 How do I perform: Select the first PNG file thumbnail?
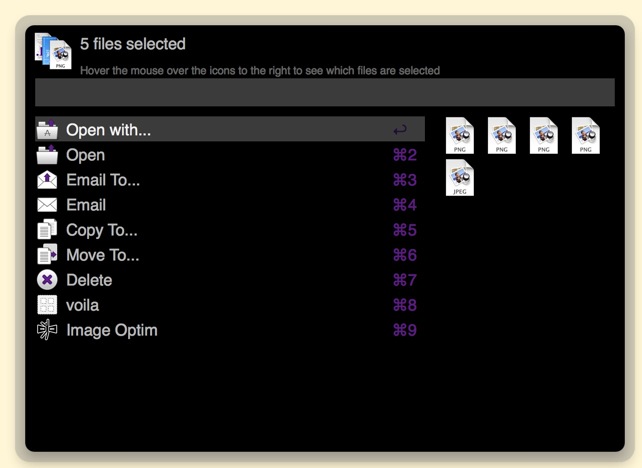tap(460, 136)
